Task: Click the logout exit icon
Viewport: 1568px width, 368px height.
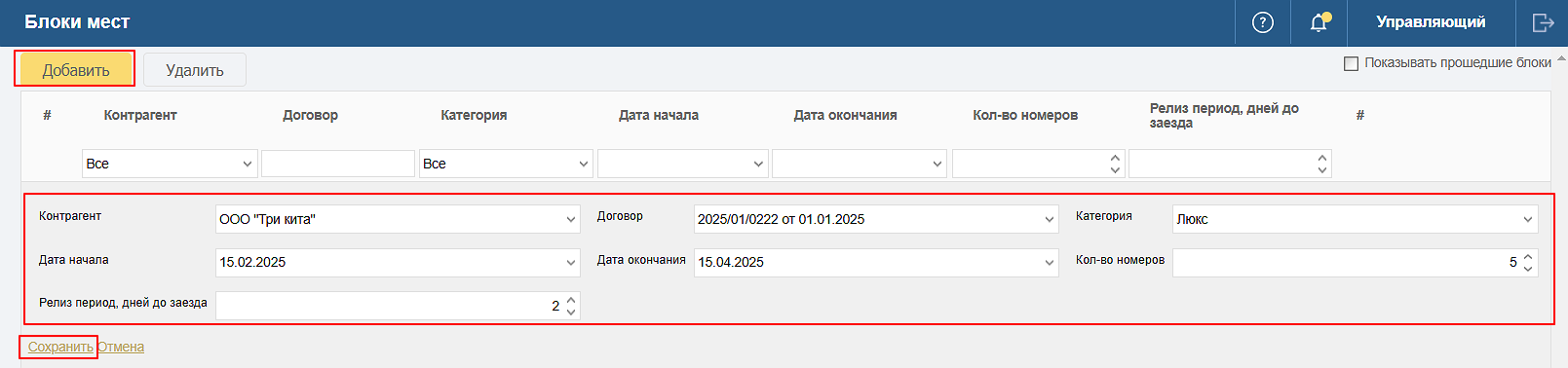Action: pos(1543,22)
